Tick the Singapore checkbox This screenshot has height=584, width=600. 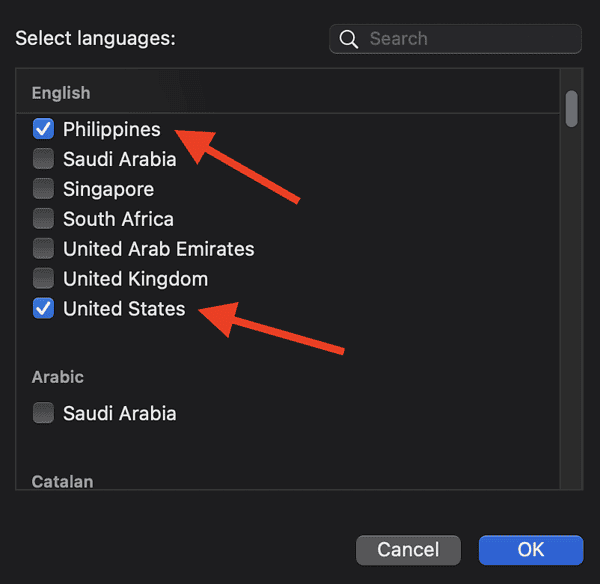tap(43, 189)
